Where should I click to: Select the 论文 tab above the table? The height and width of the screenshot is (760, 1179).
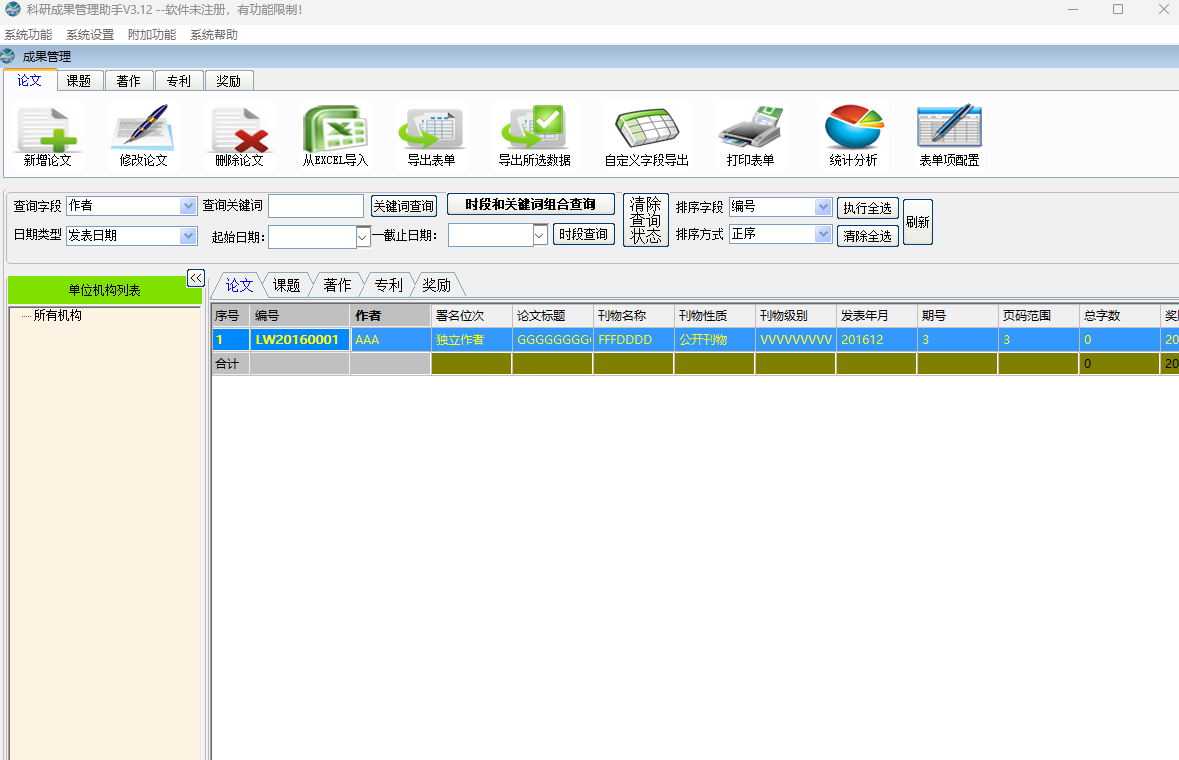[239, 286]
